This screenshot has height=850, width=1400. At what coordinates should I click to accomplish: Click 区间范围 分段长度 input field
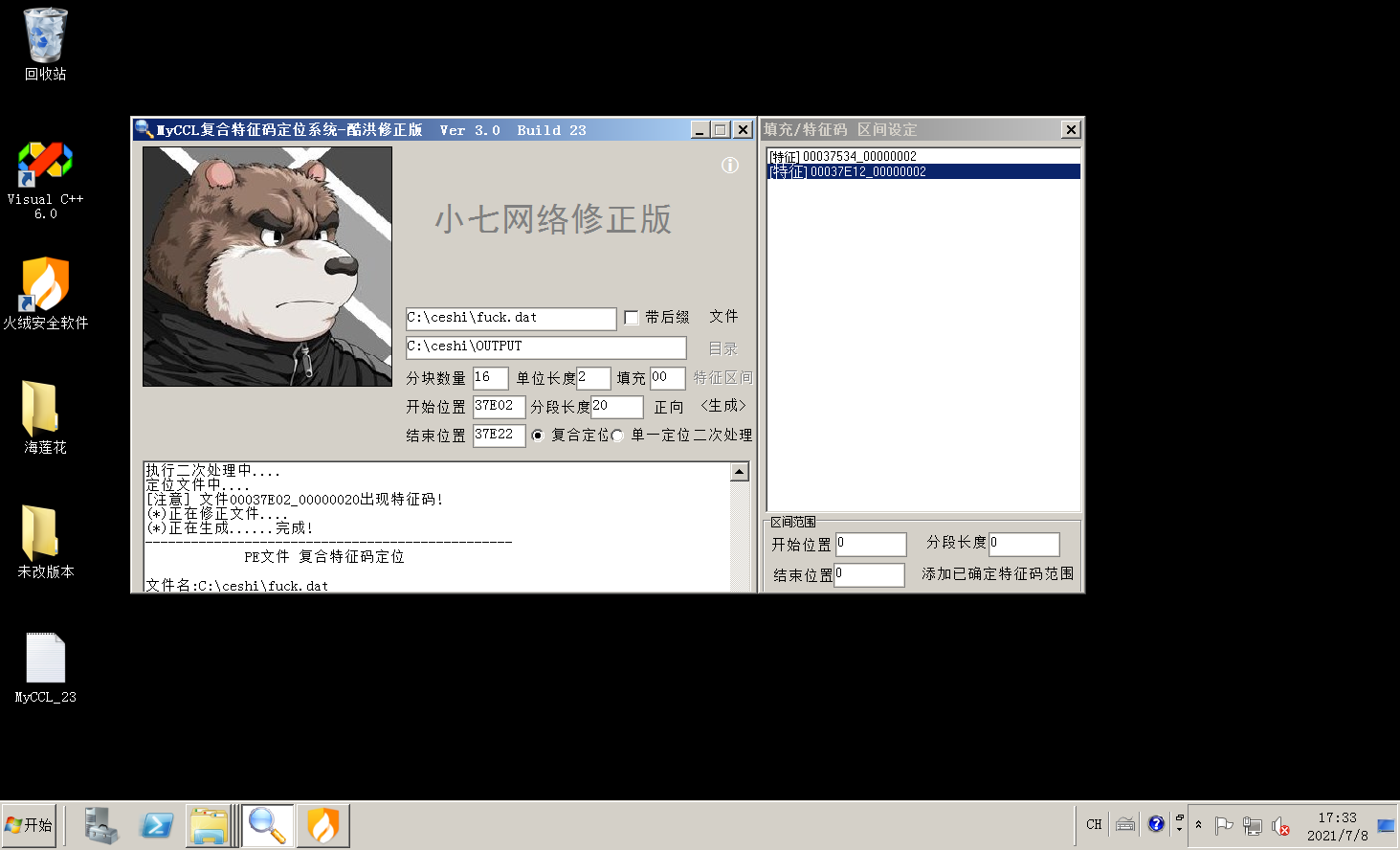1024,545
